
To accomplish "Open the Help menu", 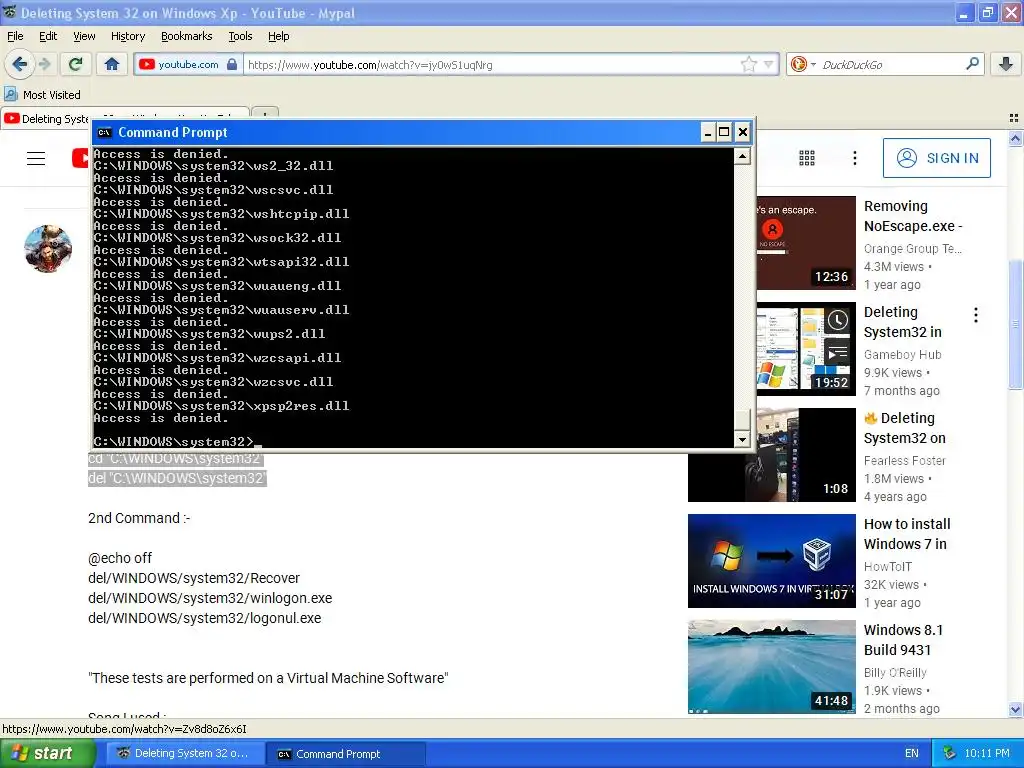I will coord(278,36).
